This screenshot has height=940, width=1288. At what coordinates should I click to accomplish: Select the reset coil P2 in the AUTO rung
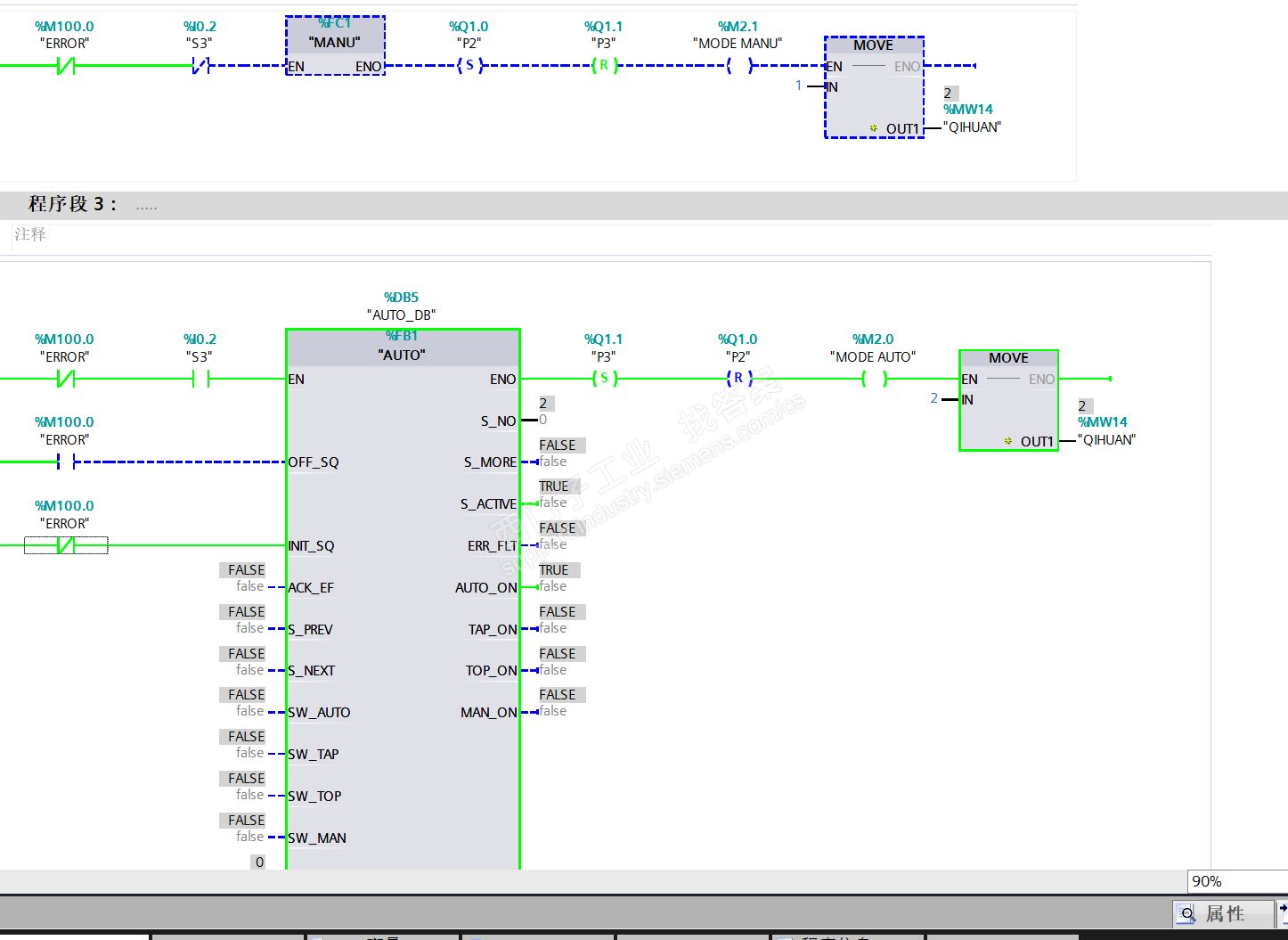pyautogui.click(x=738, y=379)
